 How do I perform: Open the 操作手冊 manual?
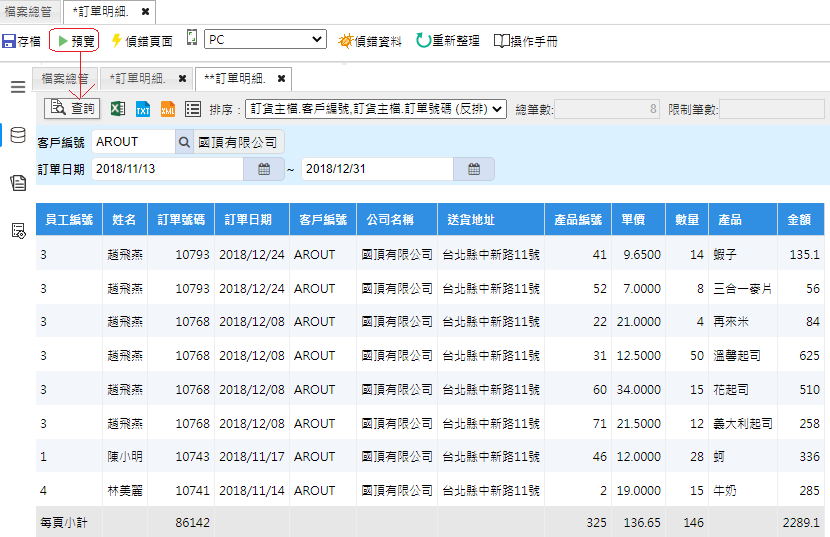[x=526, y=41]
